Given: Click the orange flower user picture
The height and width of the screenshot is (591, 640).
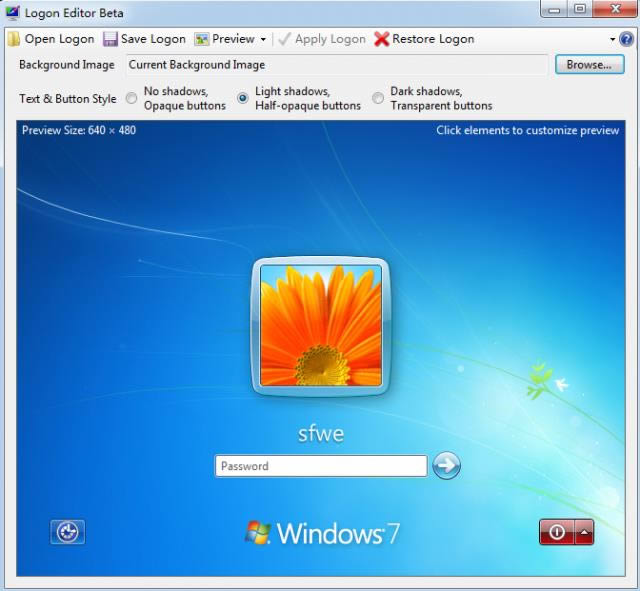Looking at the screenshot, I should pyautogui.click(x=321, y=327).
